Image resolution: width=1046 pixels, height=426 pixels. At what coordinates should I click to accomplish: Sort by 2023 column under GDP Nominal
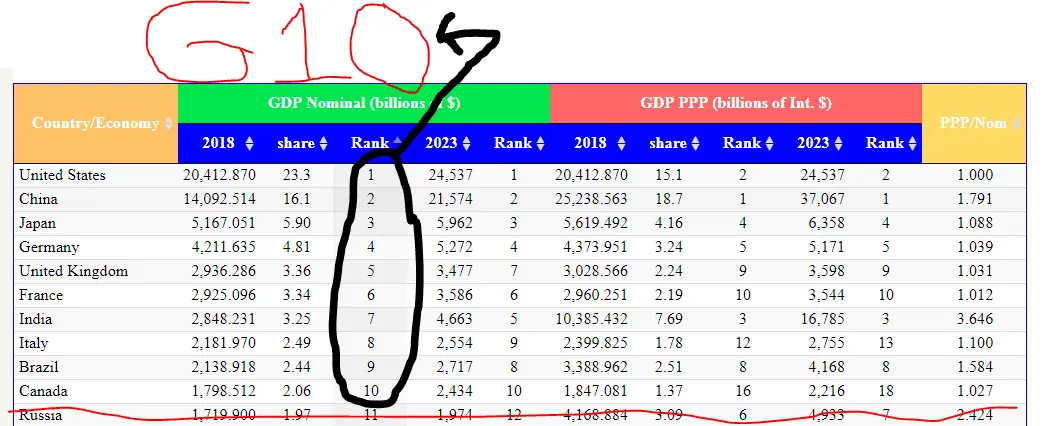[x=451, y=143]
